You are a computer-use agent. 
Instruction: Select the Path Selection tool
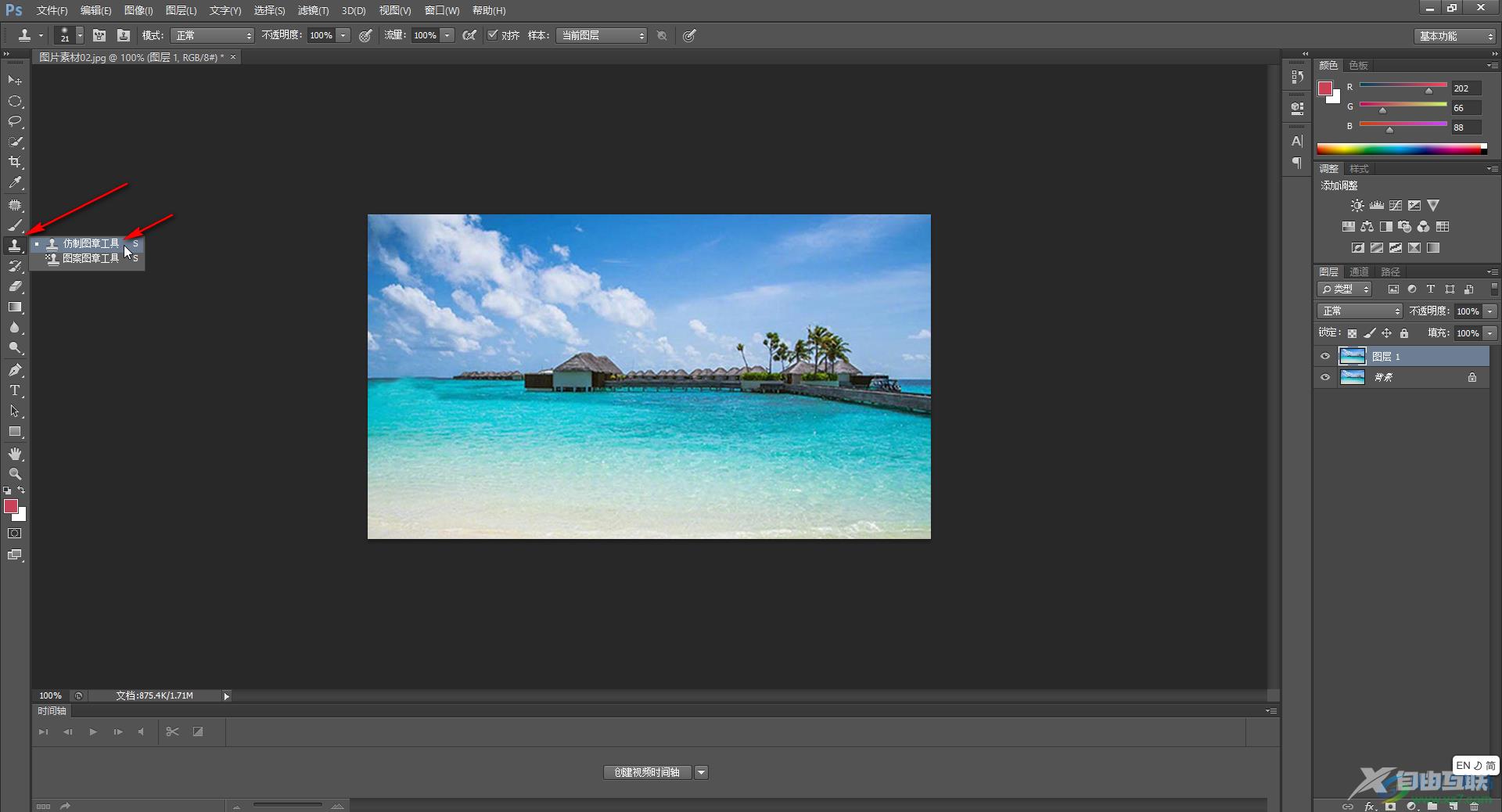click(x=15, y=411)
